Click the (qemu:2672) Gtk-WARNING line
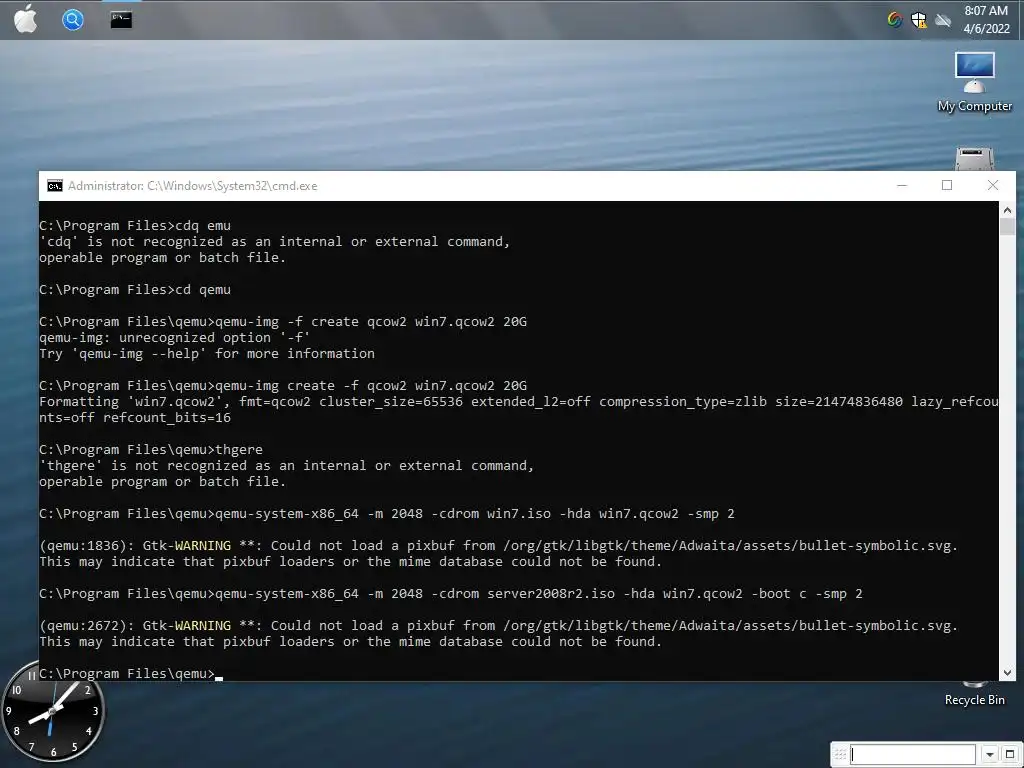The height and width of the screenshot is (768, 1024). (498, 626)
